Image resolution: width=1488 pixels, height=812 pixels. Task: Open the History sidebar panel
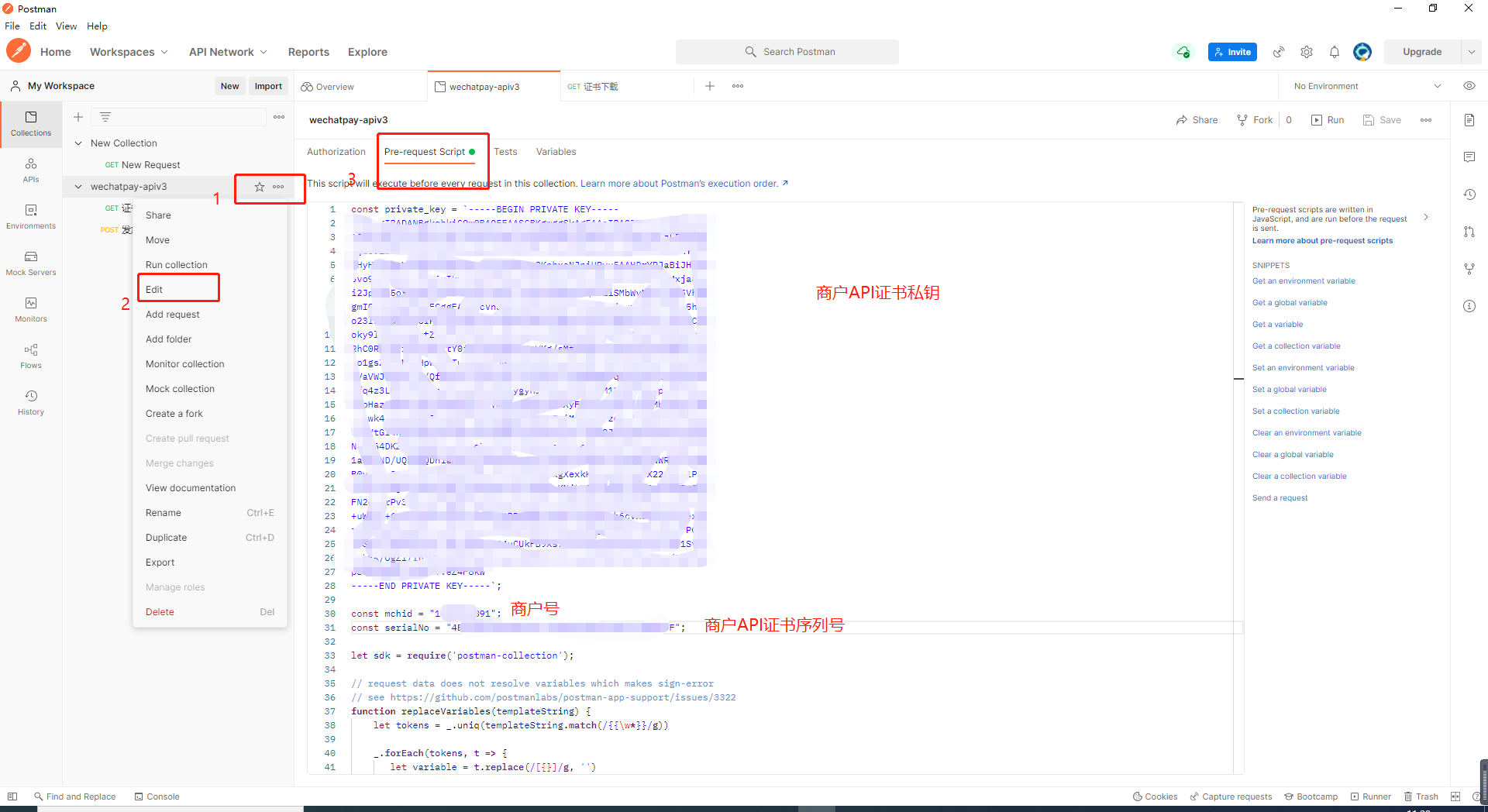tap(31, 402)
